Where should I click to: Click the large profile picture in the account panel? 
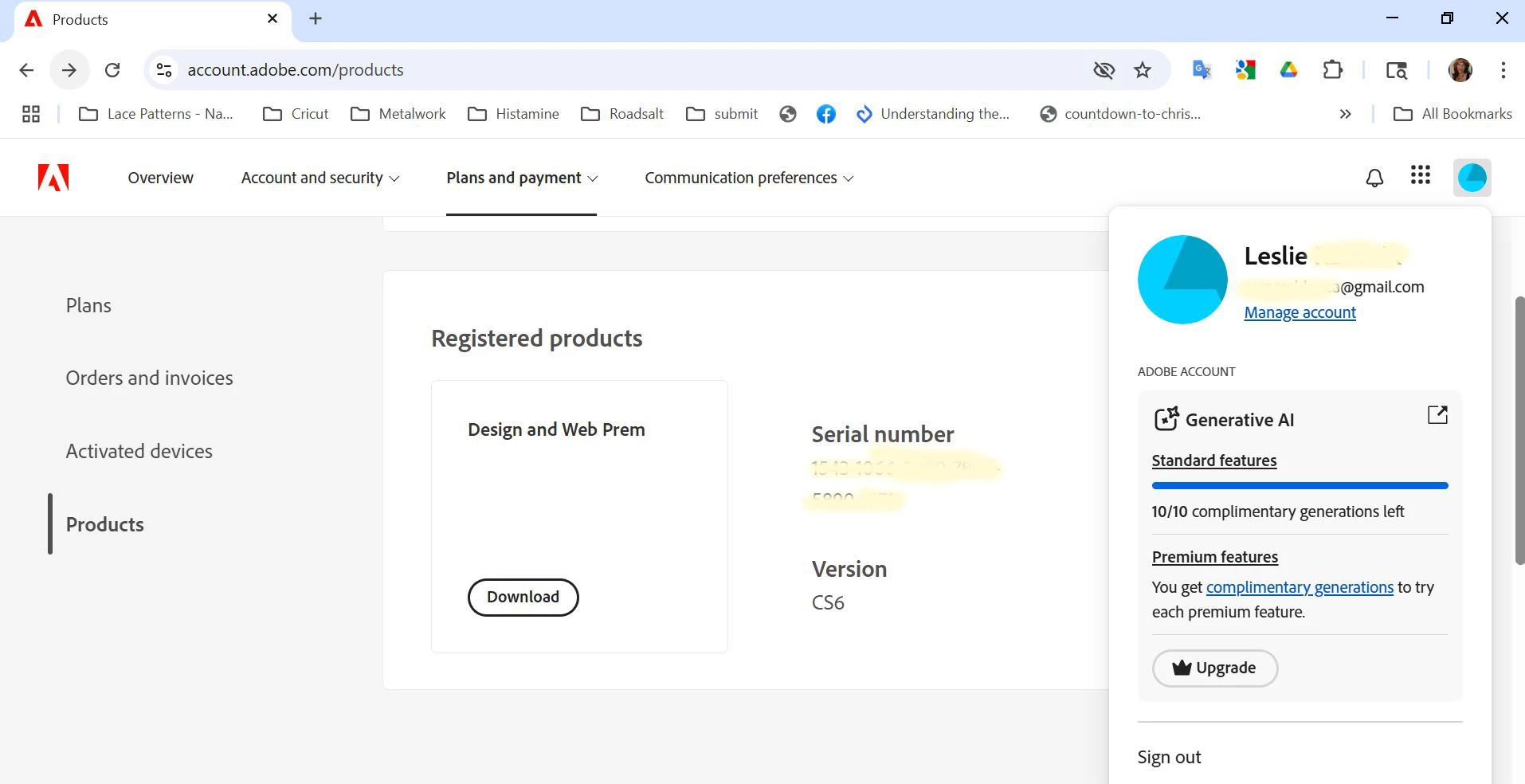[1182, 280]
